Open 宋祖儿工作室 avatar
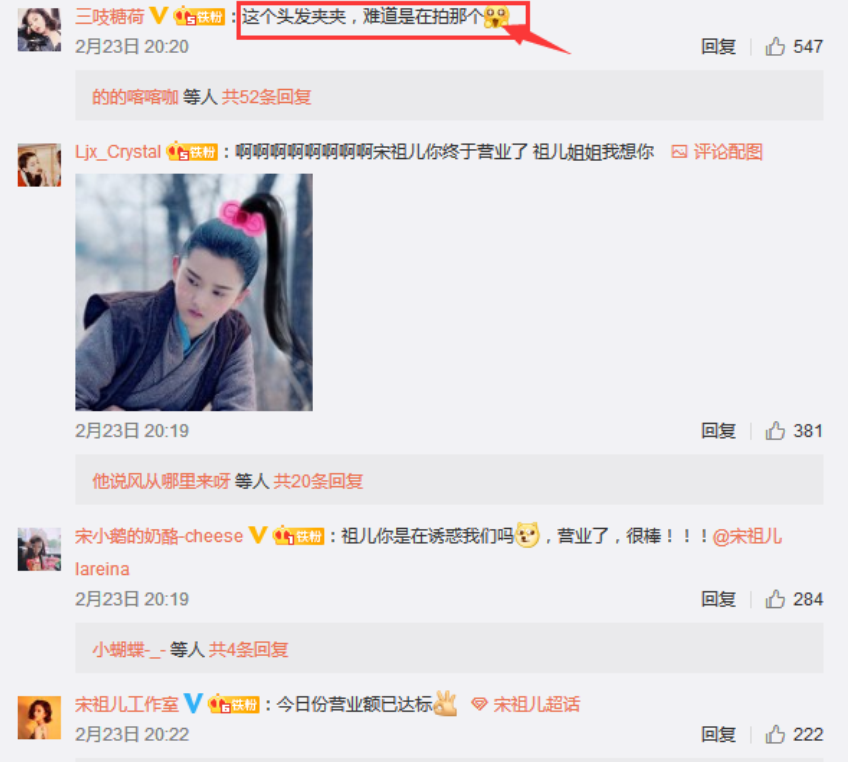Viewport: 848px width, 762px height. coord(39,718)
